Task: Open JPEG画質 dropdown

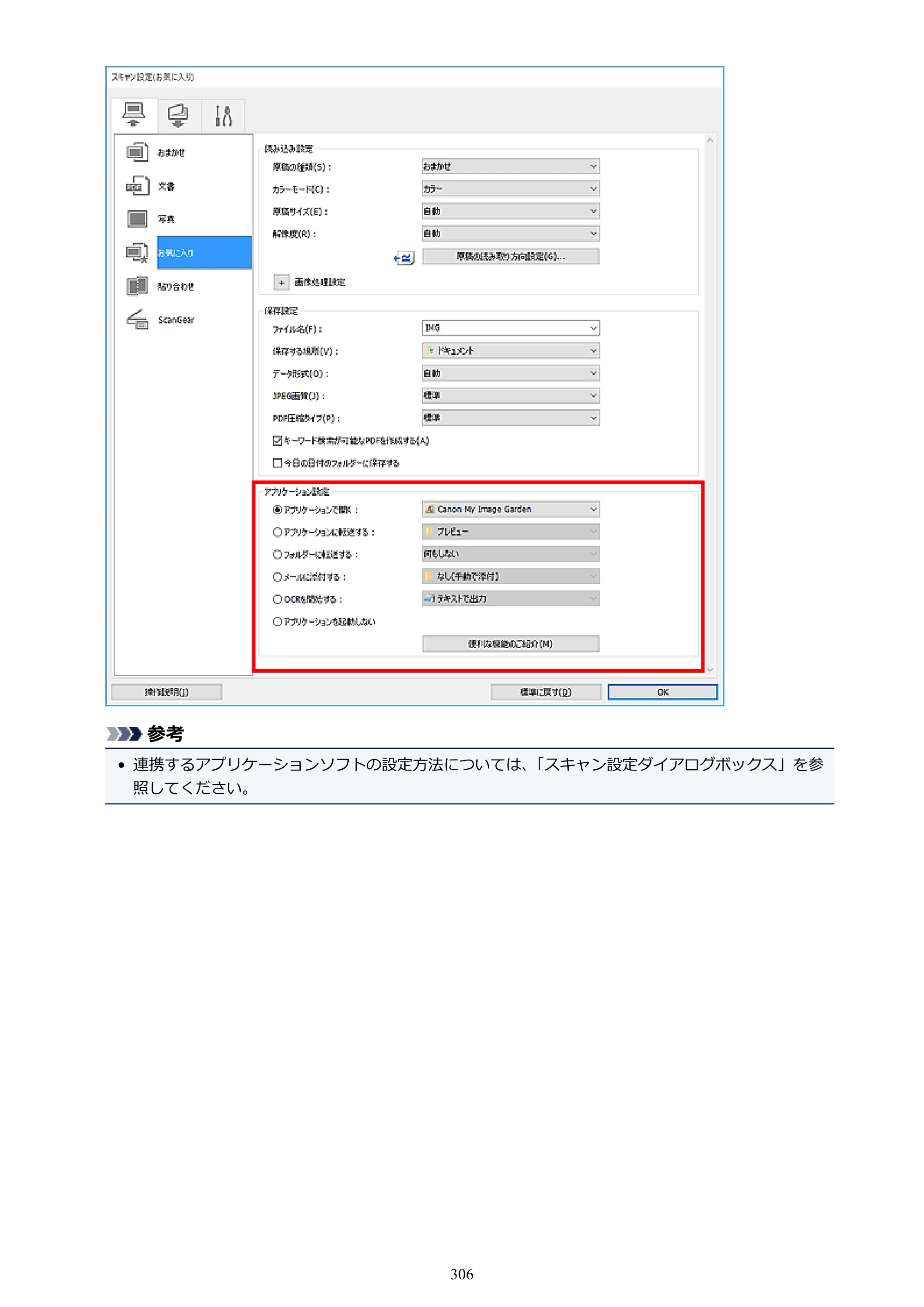Action: (x=510, y=395)
